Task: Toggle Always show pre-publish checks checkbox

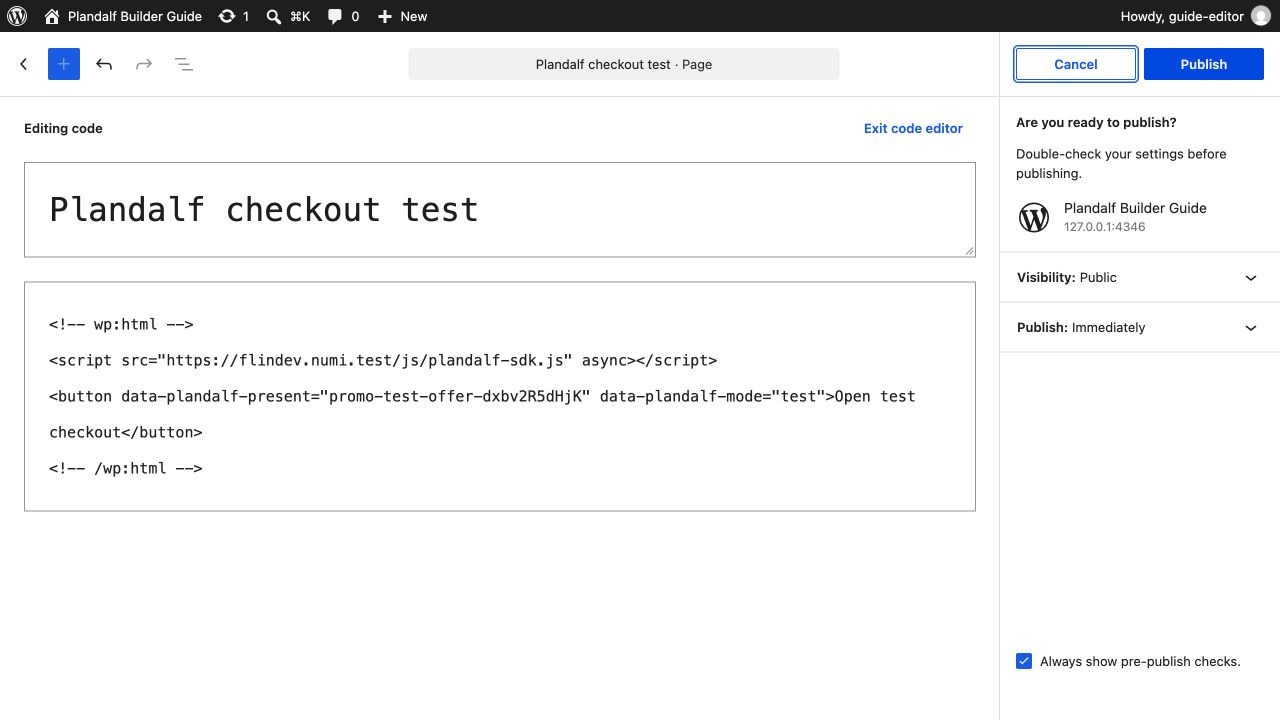Action: pos(1024,661)
